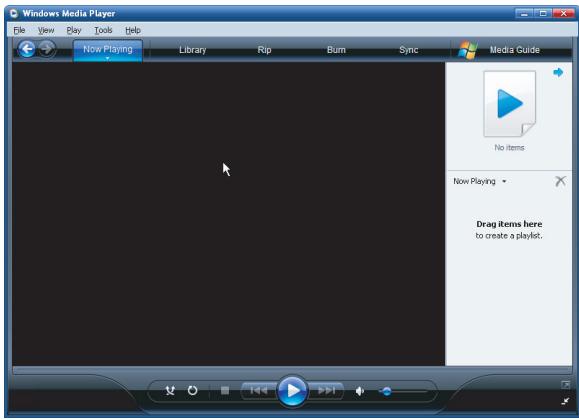Open the Now Playing tab
579x420 pixels.
click(x=107, y=49)
